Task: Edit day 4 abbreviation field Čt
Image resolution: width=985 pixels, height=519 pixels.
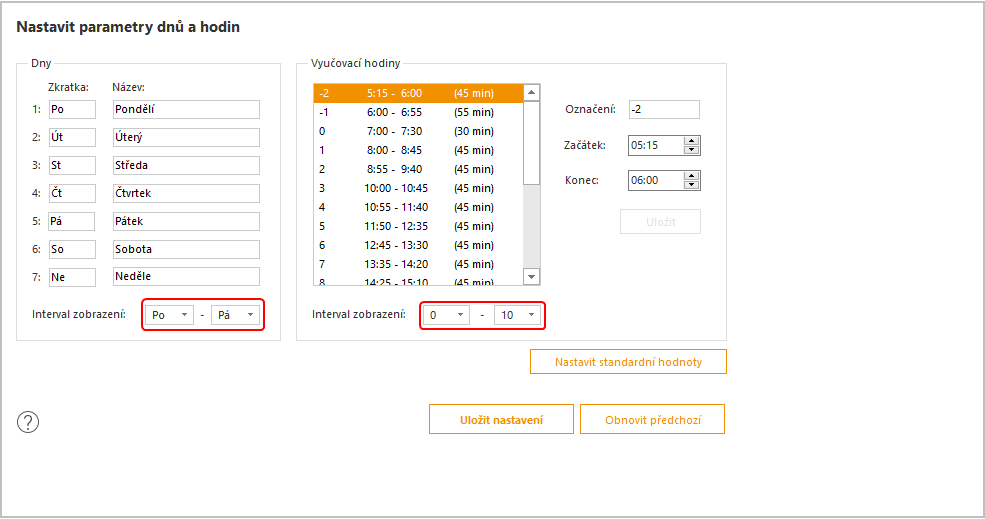Action: pyautogui.click(x=72, y=193)
